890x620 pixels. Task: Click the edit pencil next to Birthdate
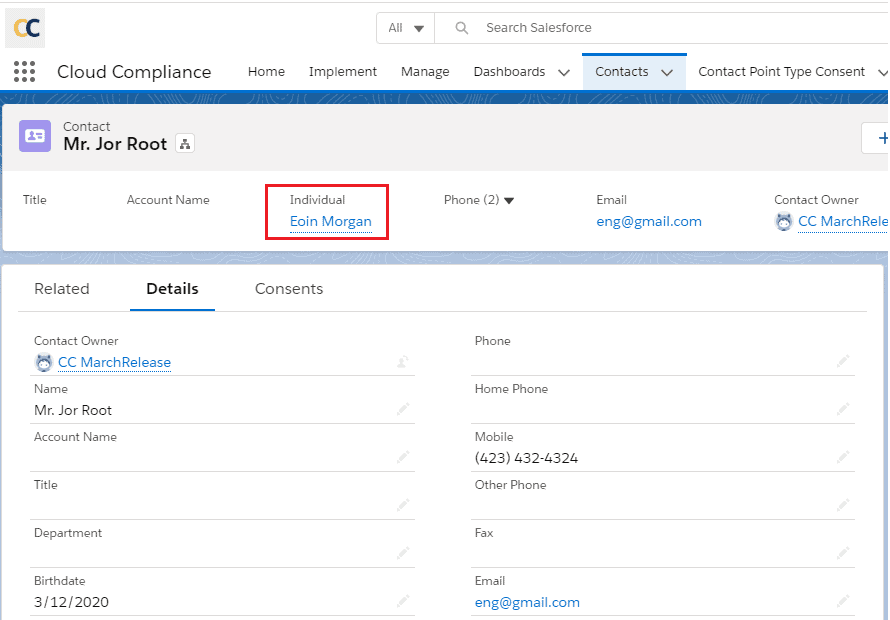coord(403,601)
